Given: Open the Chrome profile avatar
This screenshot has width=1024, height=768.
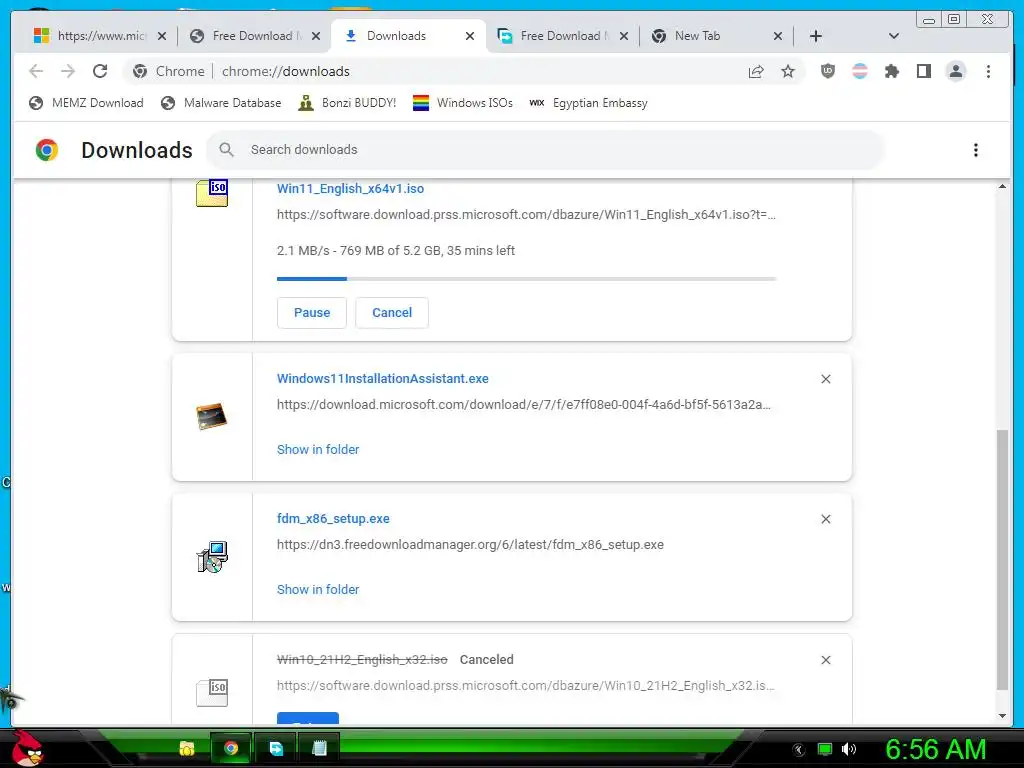Looking at the screenshot, I should (x=955, y=71).
